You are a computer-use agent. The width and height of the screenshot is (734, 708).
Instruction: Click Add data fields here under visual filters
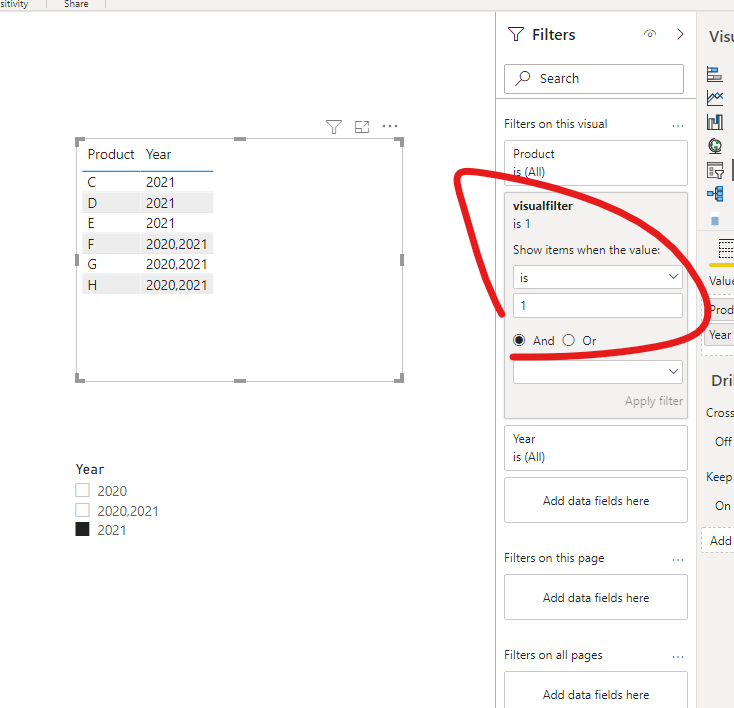[595, 500]
